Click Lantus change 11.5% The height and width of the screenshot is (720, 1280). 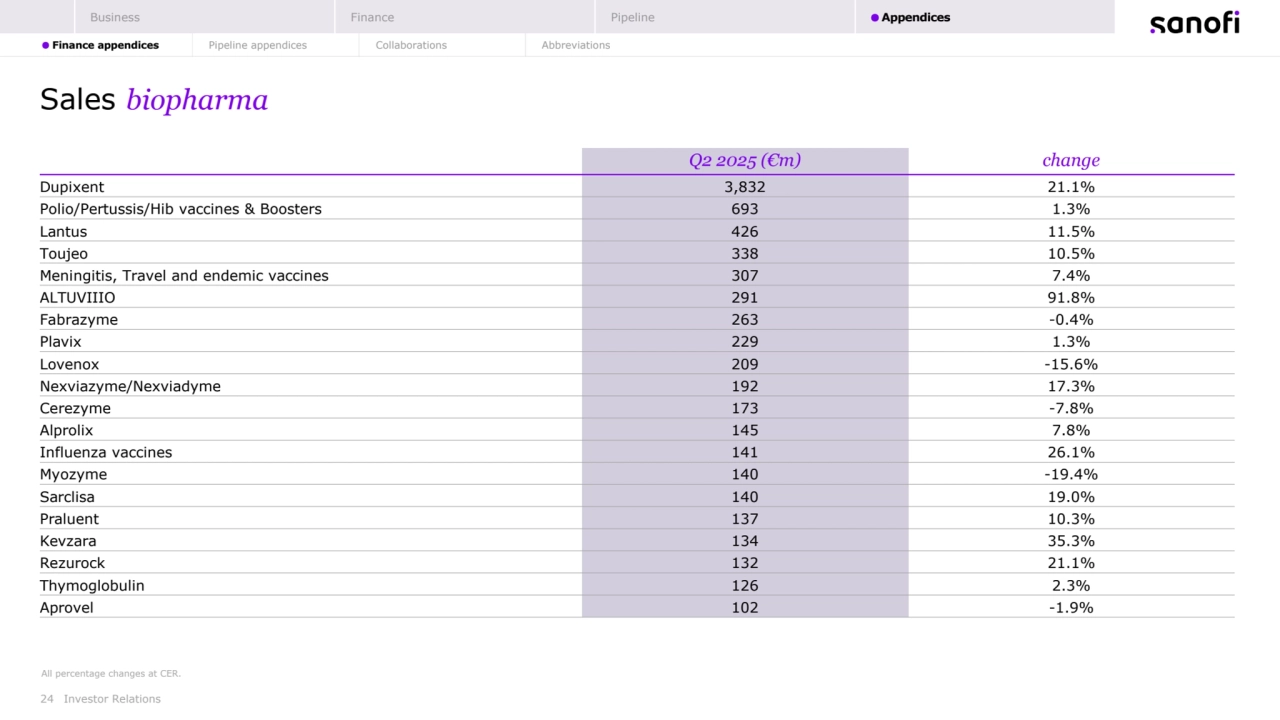tap(1070, 231)
